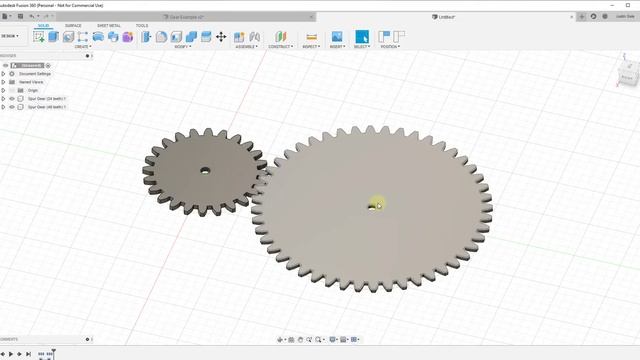This screenshot has height=360, width=640.
Task: Select the Pan hand tool
Action: coord(300,340)
